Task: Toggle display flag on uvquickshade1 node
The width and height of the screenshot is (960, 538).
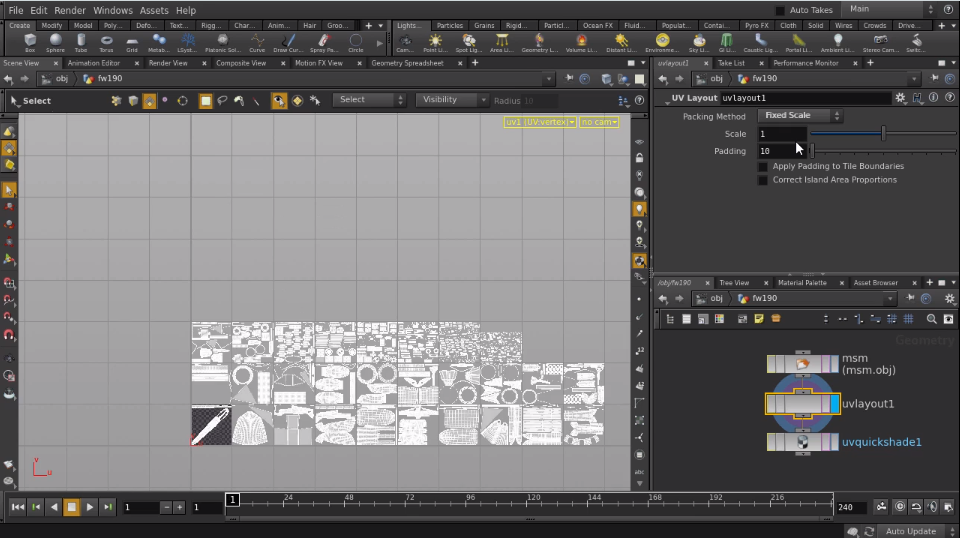Action: point(834,442)
